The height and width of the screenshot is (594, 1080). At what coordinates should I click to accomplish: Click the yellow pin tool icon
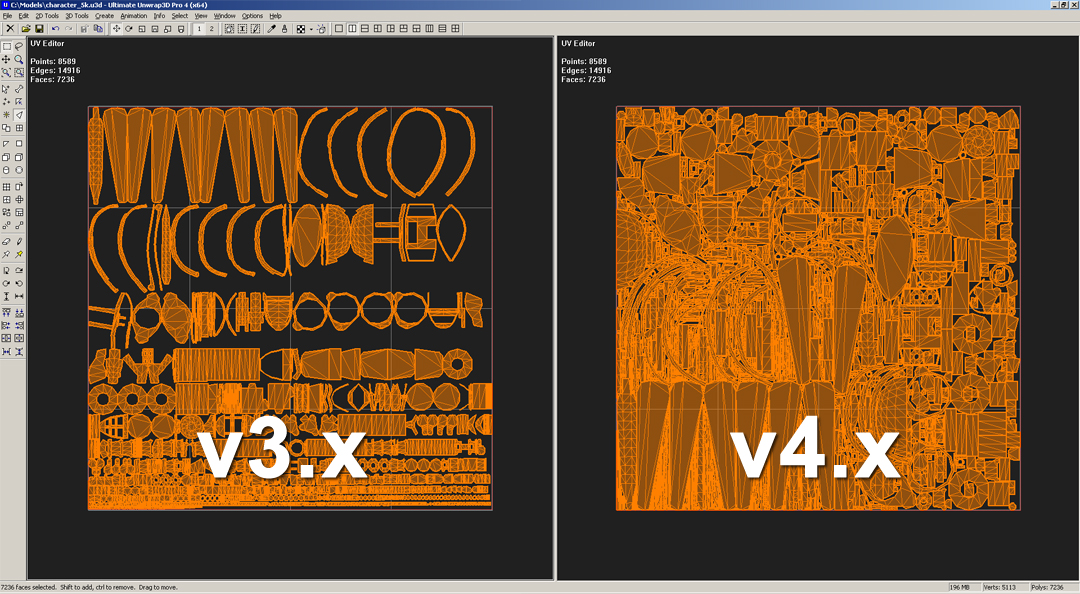[x=19, y=255]
